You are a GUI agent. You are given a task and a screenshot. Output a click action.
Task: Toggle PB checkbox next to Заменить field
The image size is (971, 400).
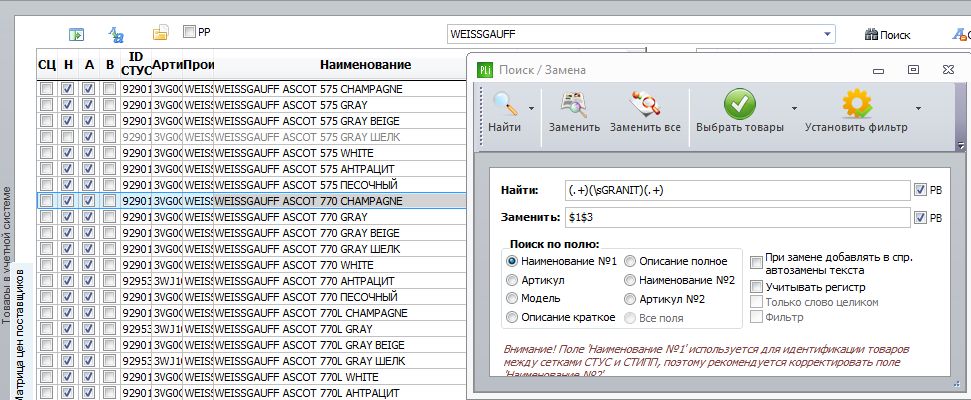tap(920, 217)
